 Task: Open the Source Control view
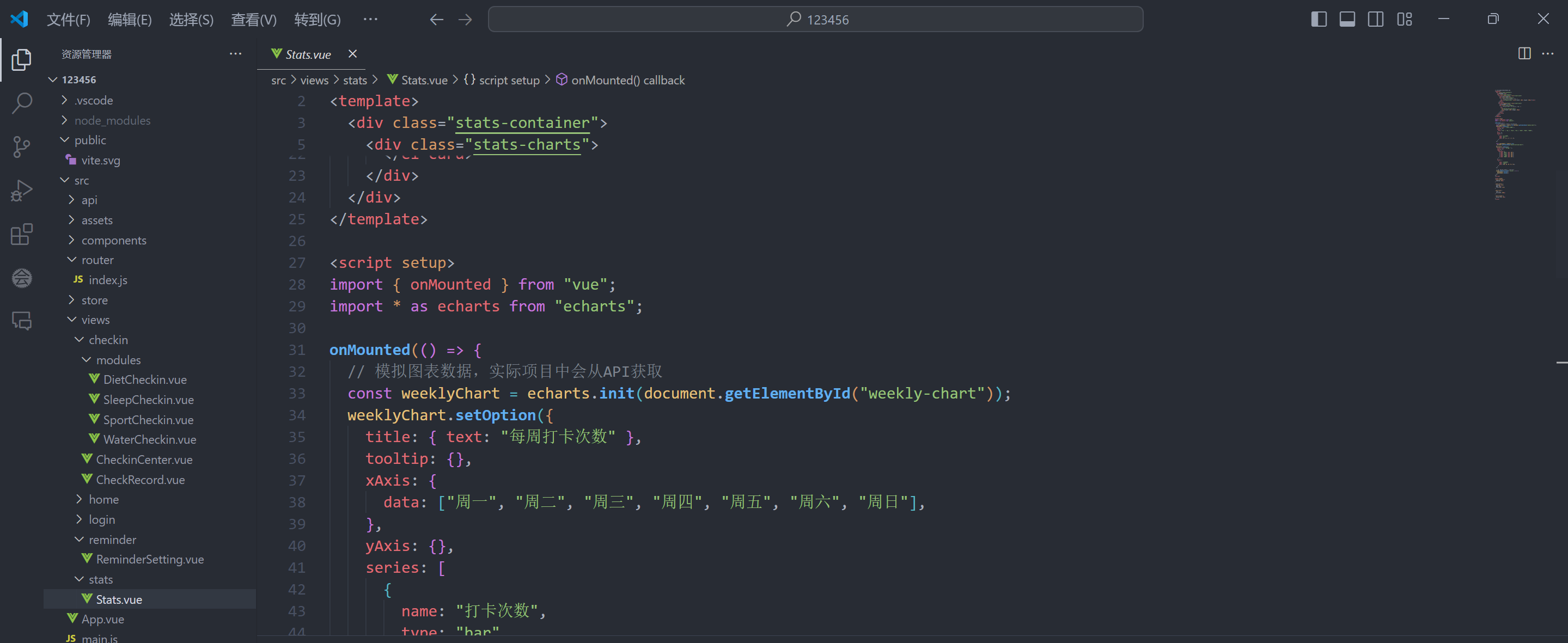coord(22,146)
